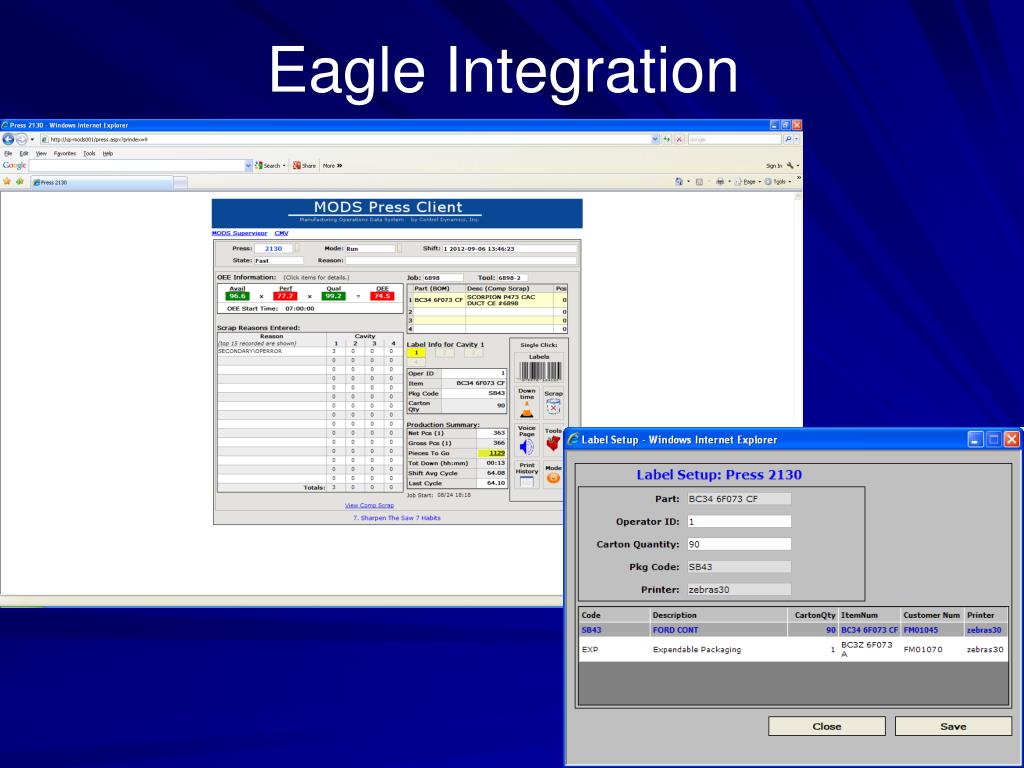Screen dimensions: 1024x768
Task: Click Add to Favorites green star icon
Action: 20,182
